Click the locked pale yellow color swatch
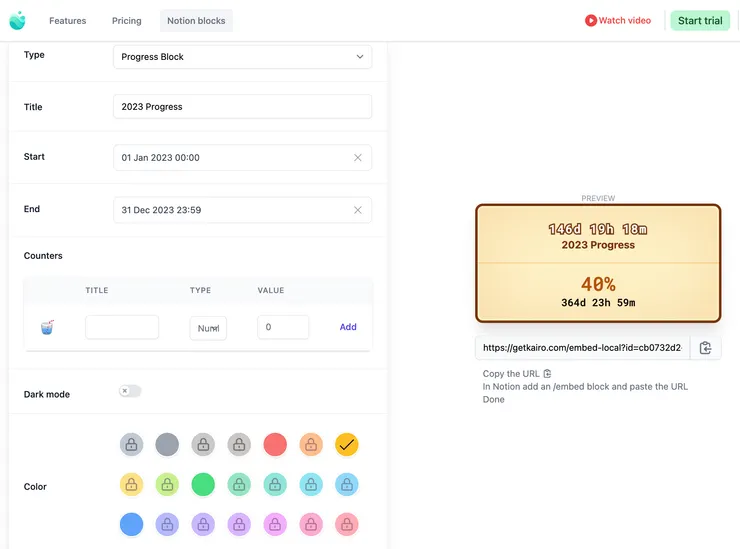 tap(131, 485)
